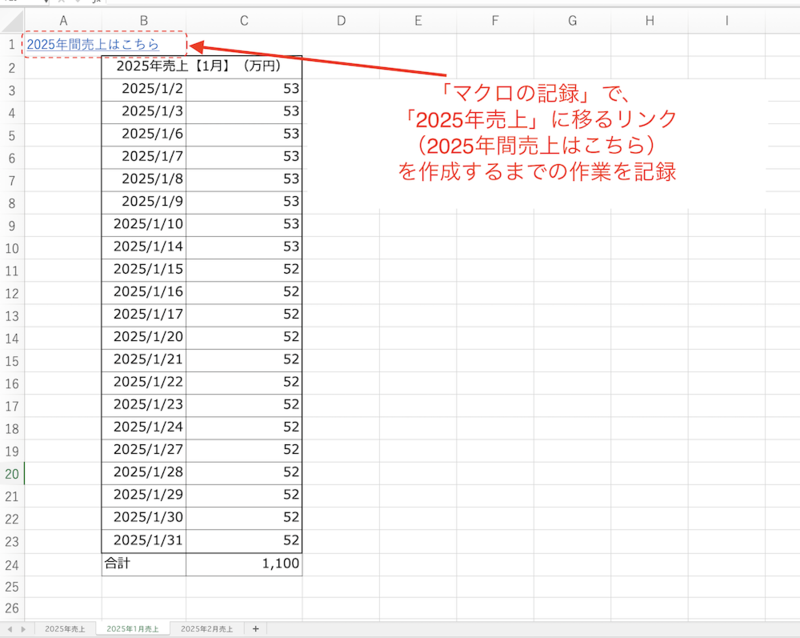Screen dimensions: 800x638
Task: Select sales value 52 beside 2025/1/31
Action: click(244, 541)
